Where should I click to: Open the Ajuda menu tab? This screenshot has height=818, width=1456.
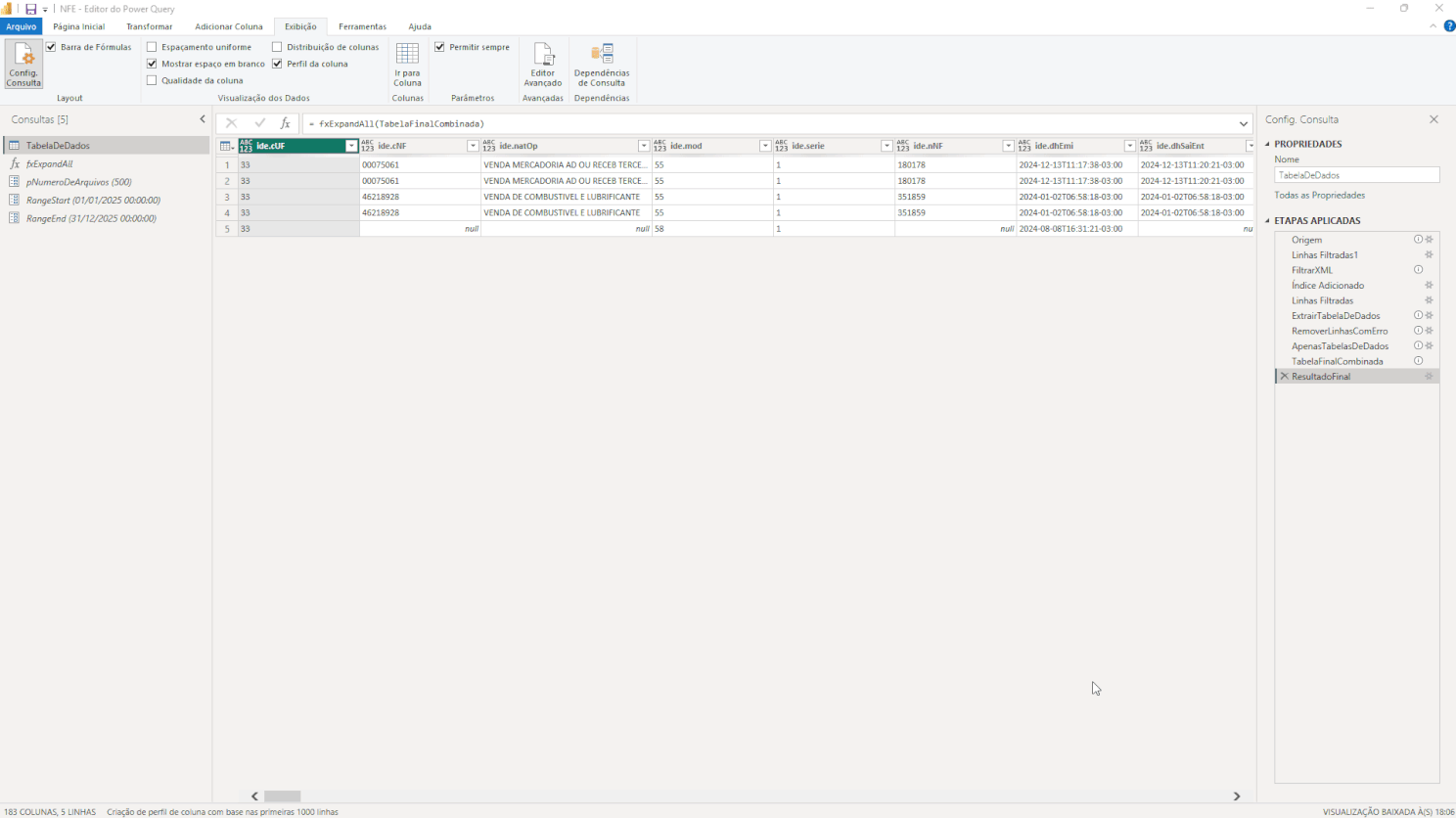(x=420, y=26)
